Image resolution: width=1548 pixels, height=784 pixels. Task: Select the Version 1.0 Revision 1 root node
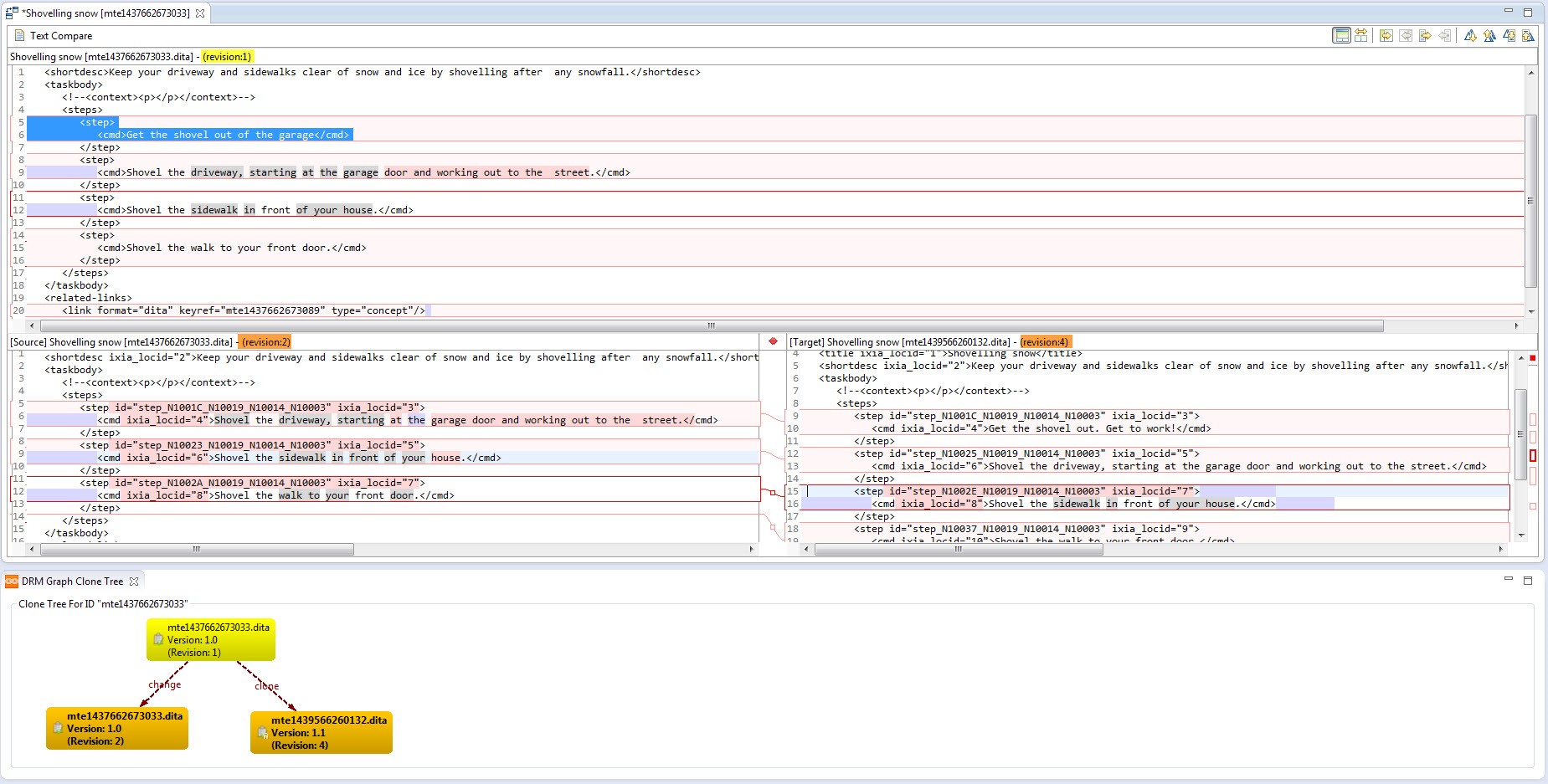211,639
